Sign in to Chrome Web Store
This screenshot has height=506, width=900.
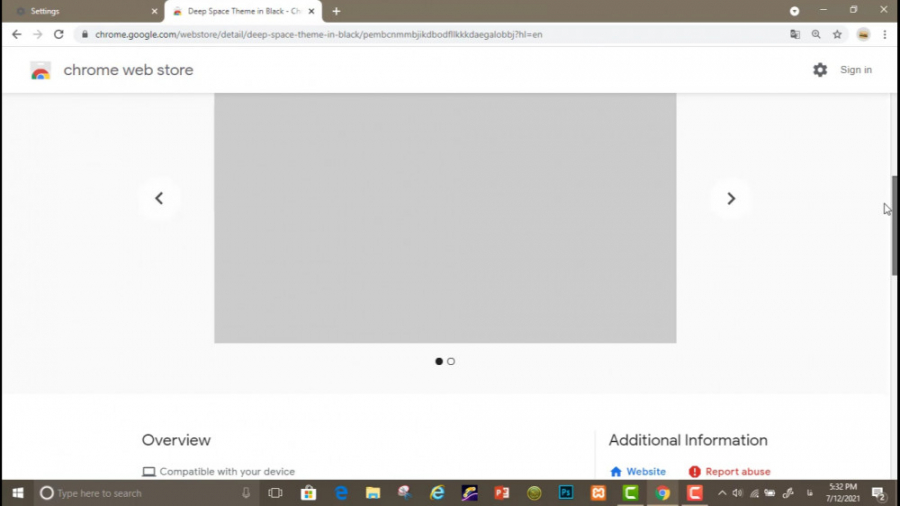point(856,70)
